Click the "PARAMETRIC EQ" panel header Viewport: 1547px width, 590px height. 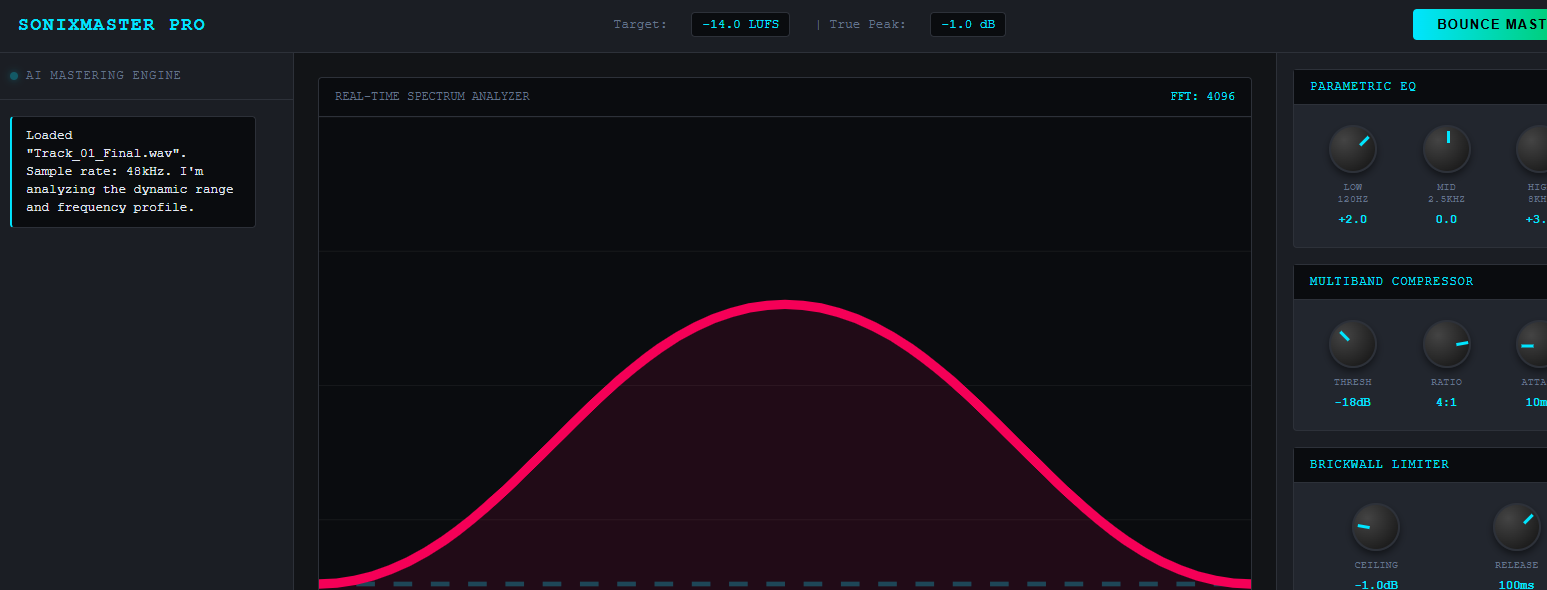click(1420, 87)
